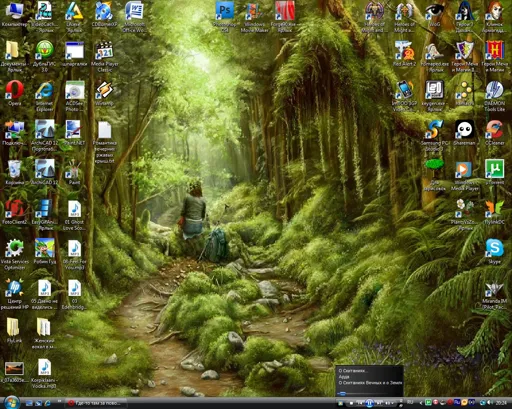Switch to the Opera taskbar window button

tap(97, 403)
